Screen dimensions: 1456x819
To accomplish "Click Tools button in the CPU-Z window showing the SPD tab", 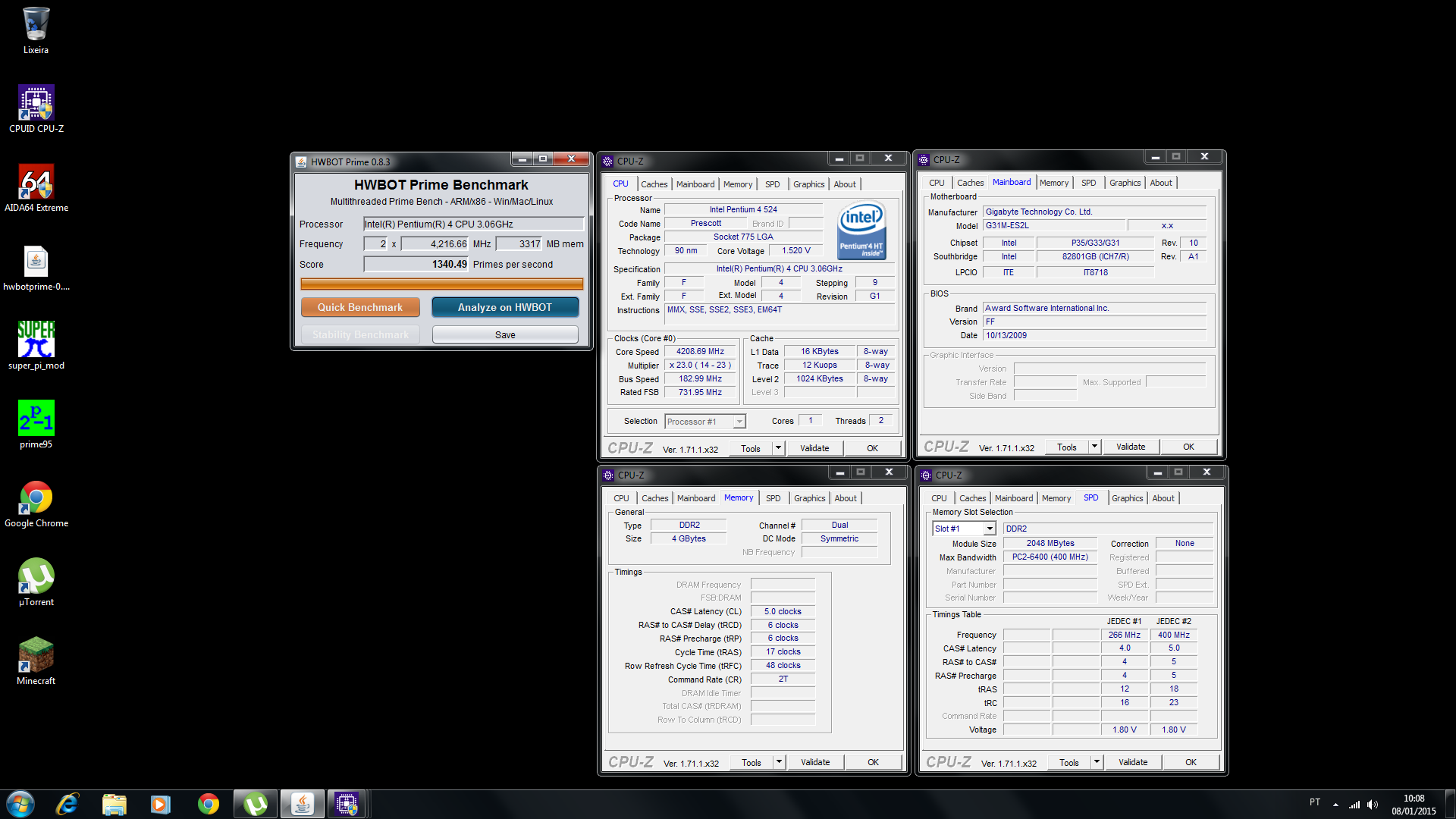I will click(1069, 762).
